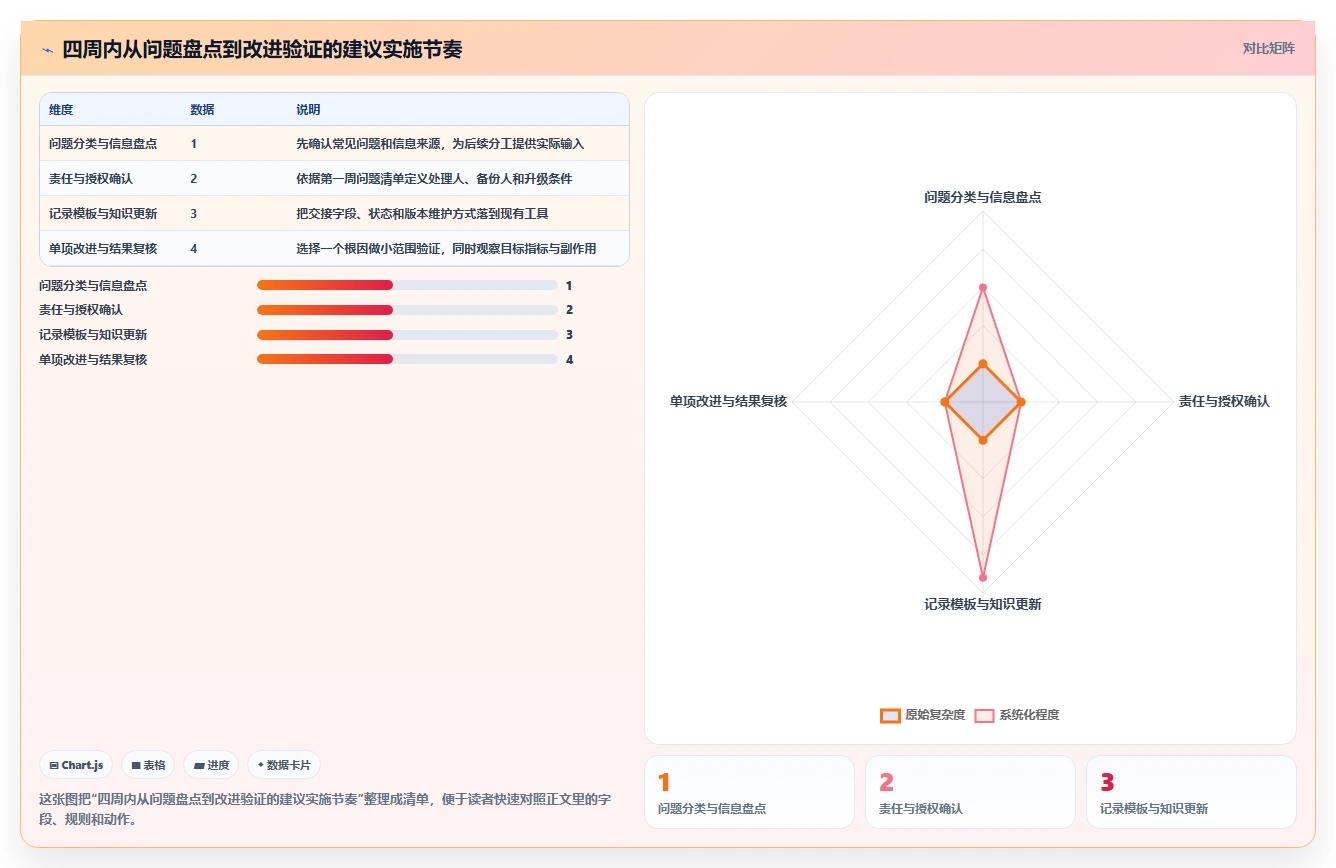Click footer caption starting 这张图把
The image size is (1336, 868).
coord(325,809)
